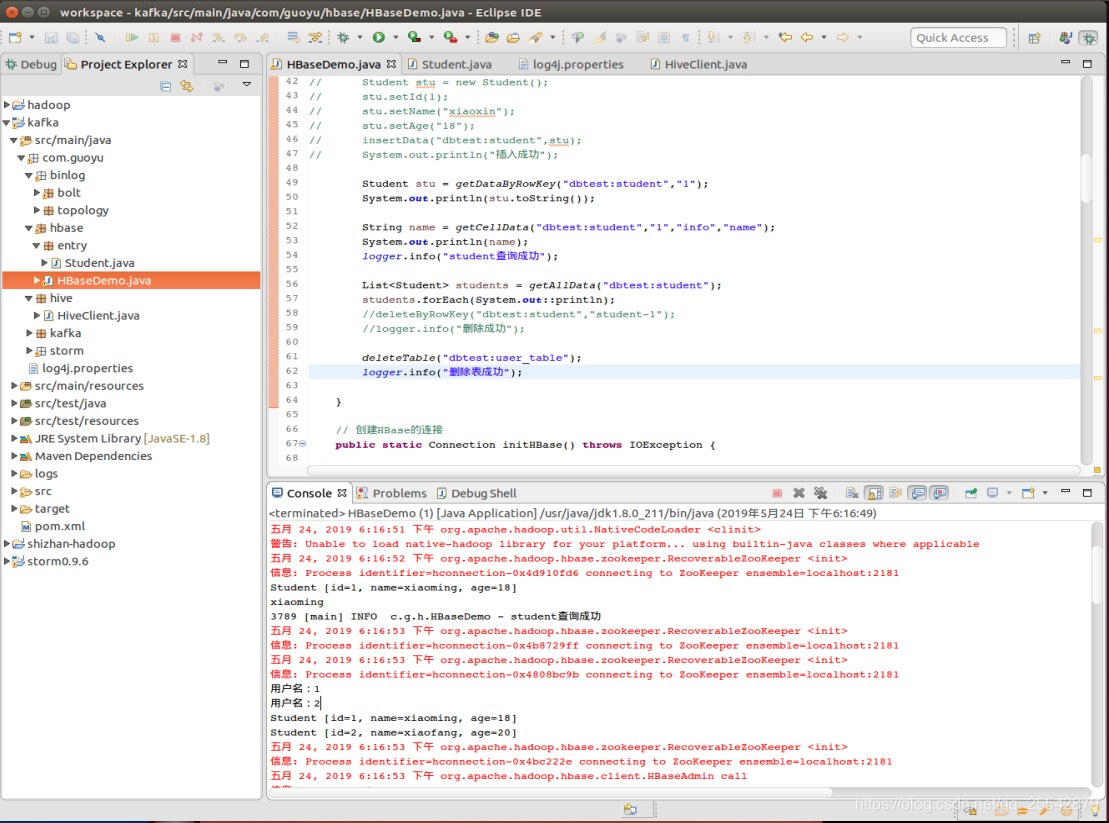This screenshot has width=1109, height=823.
Task: Click the Step Return icon
Action: click(x=262, y=37)
